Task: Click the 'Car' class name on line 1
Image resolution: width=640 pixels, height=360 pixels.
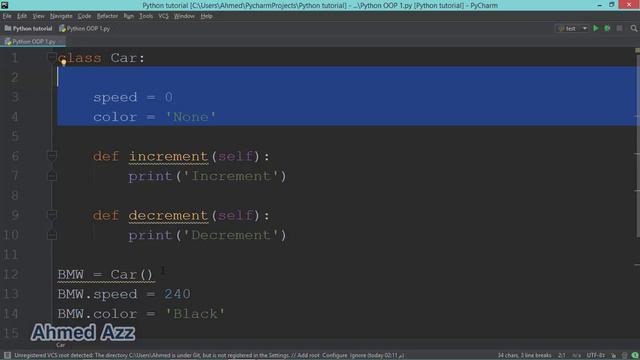Action: point(125,58)
